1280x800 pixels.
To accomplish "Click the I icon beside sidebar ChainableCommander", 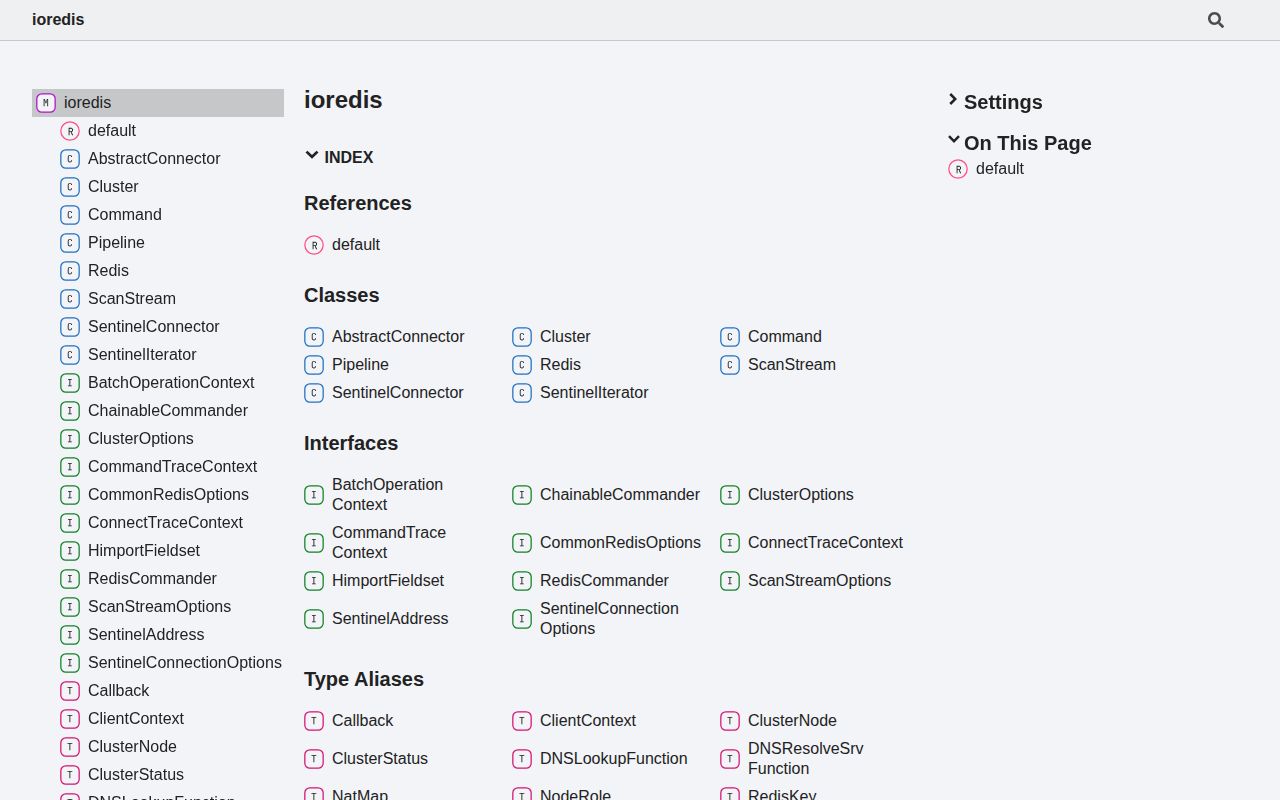I will [x=70, y=411].
